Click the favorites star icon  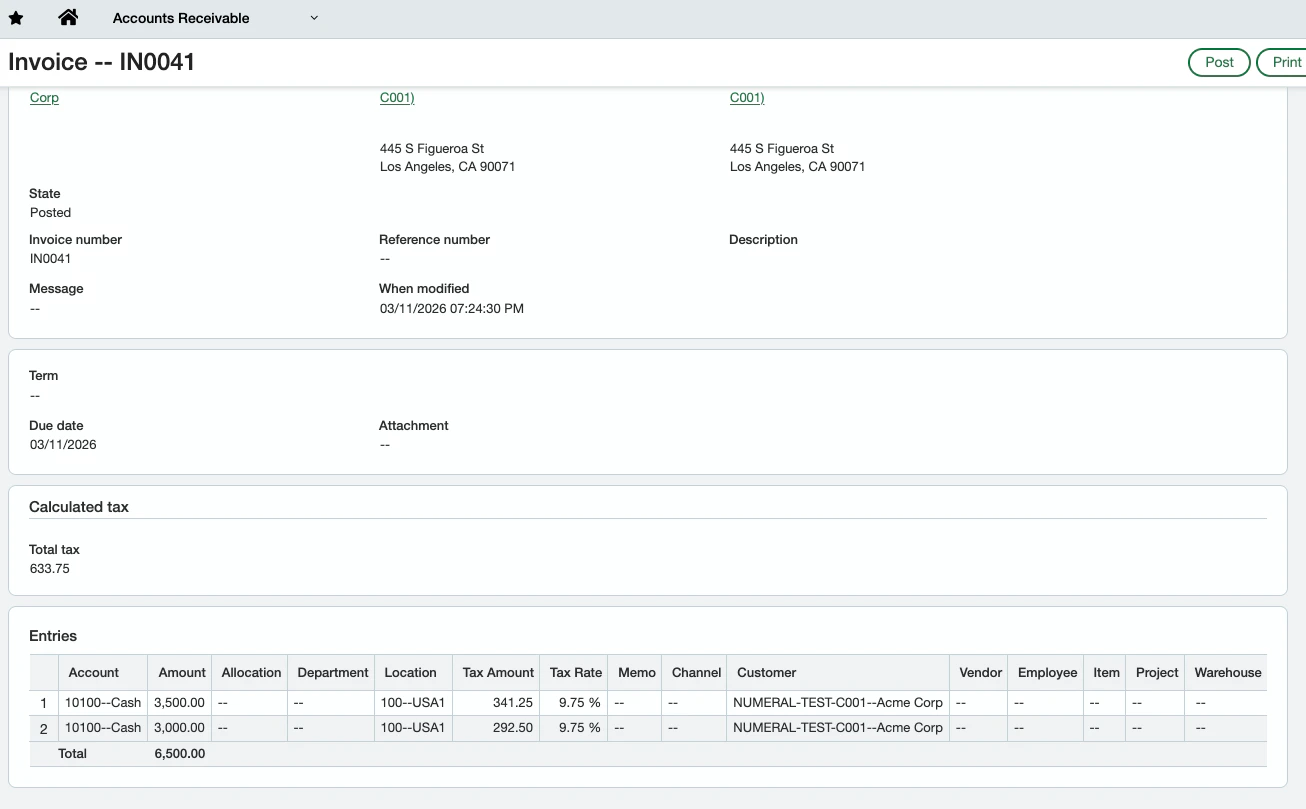pos(16,18)
